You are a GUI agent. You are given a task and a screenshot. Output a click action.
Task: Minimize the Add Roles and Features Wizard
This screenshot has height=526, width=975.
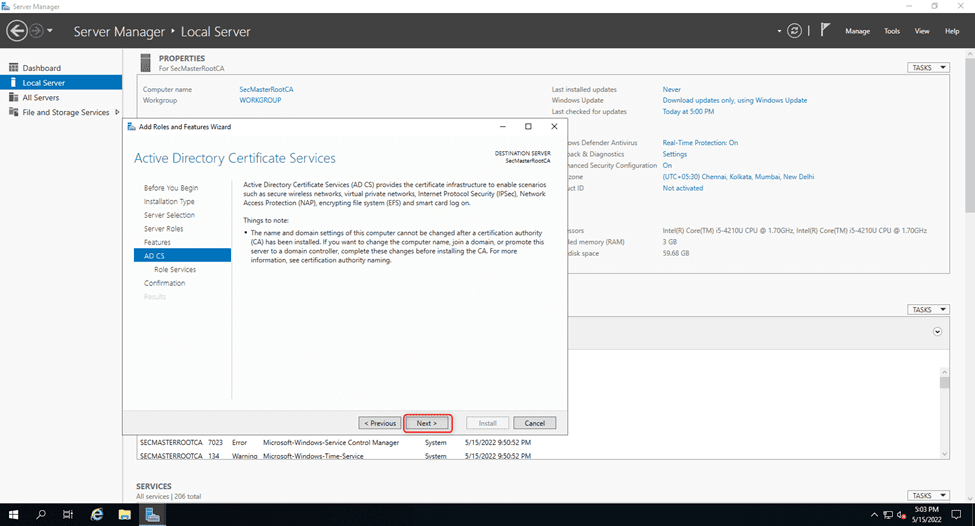(502, 126)
